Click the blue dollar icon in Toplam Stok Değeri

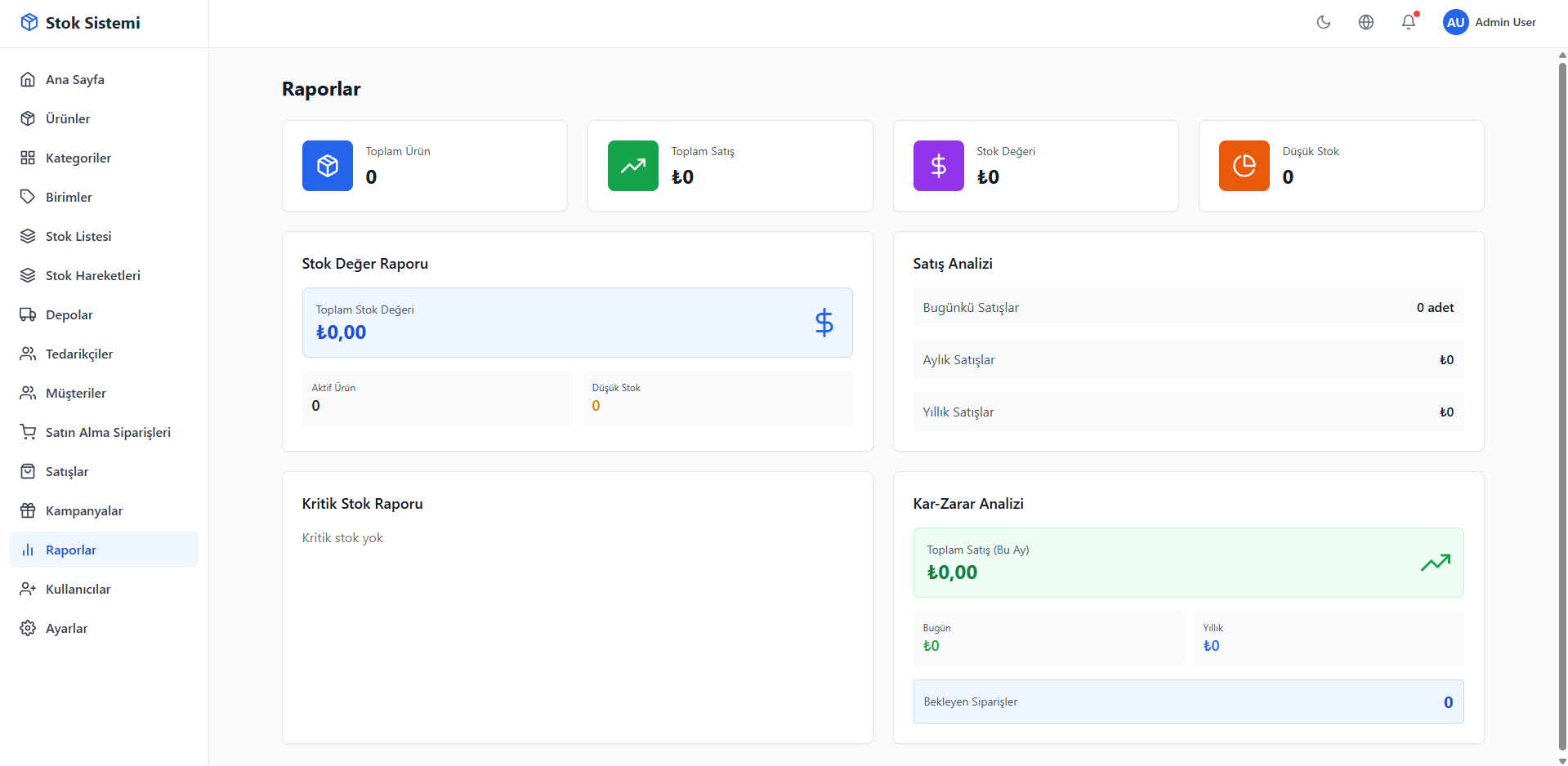[824, 323]
